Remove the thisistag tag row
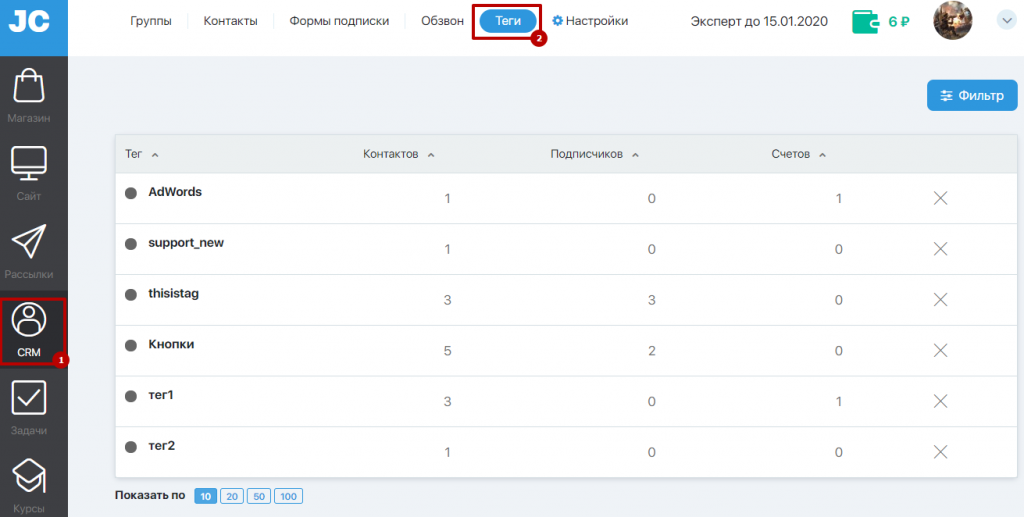The image size is (1024, 517). [940, 299]
